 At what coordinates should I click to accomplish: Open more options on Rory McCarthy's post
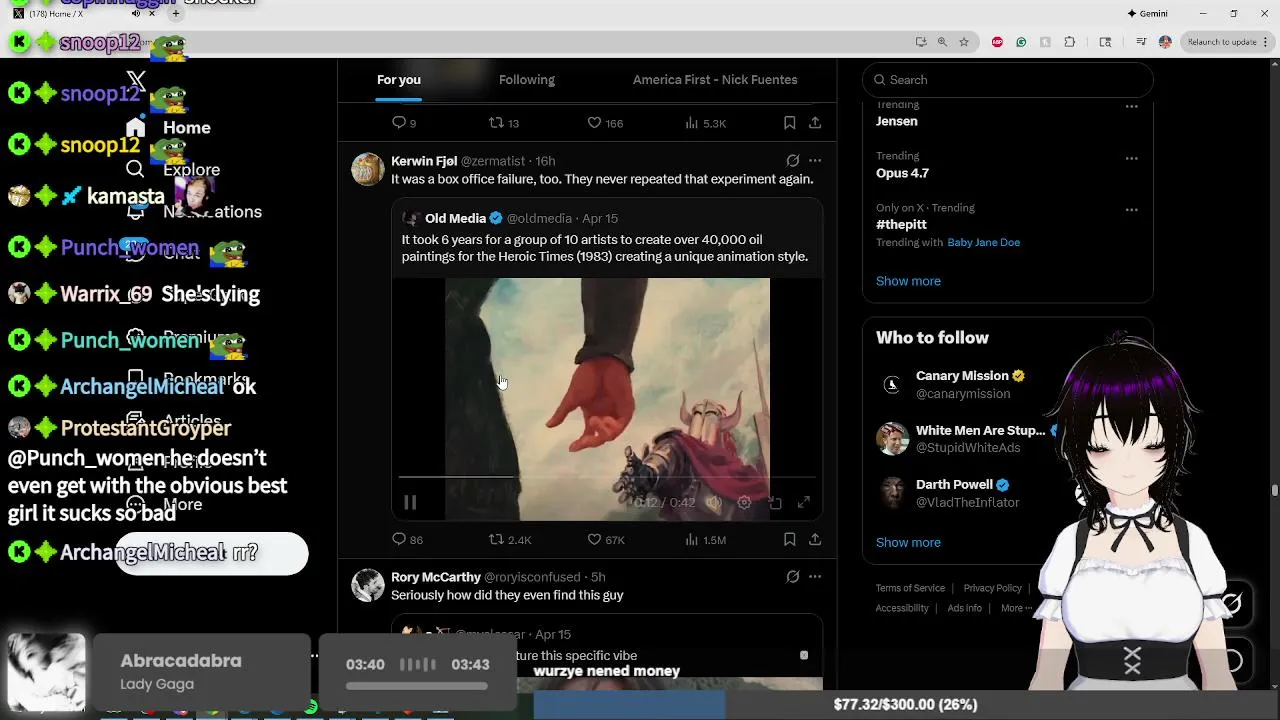815,577
